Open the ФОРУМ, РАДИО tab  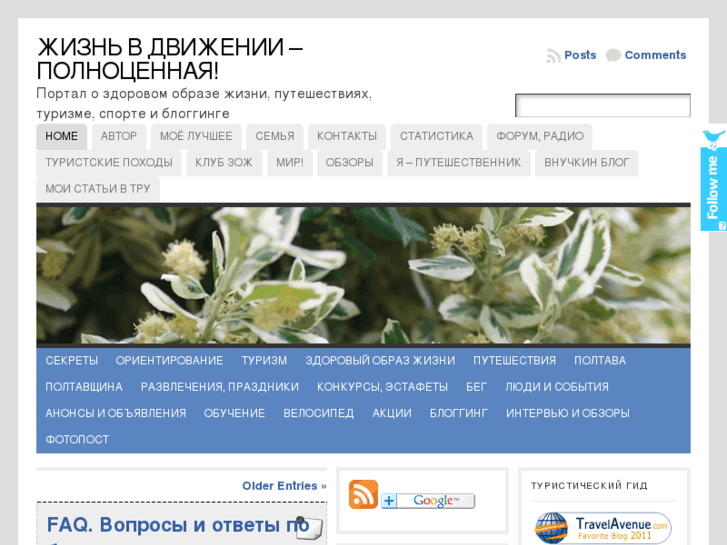[x=540, y=136]
